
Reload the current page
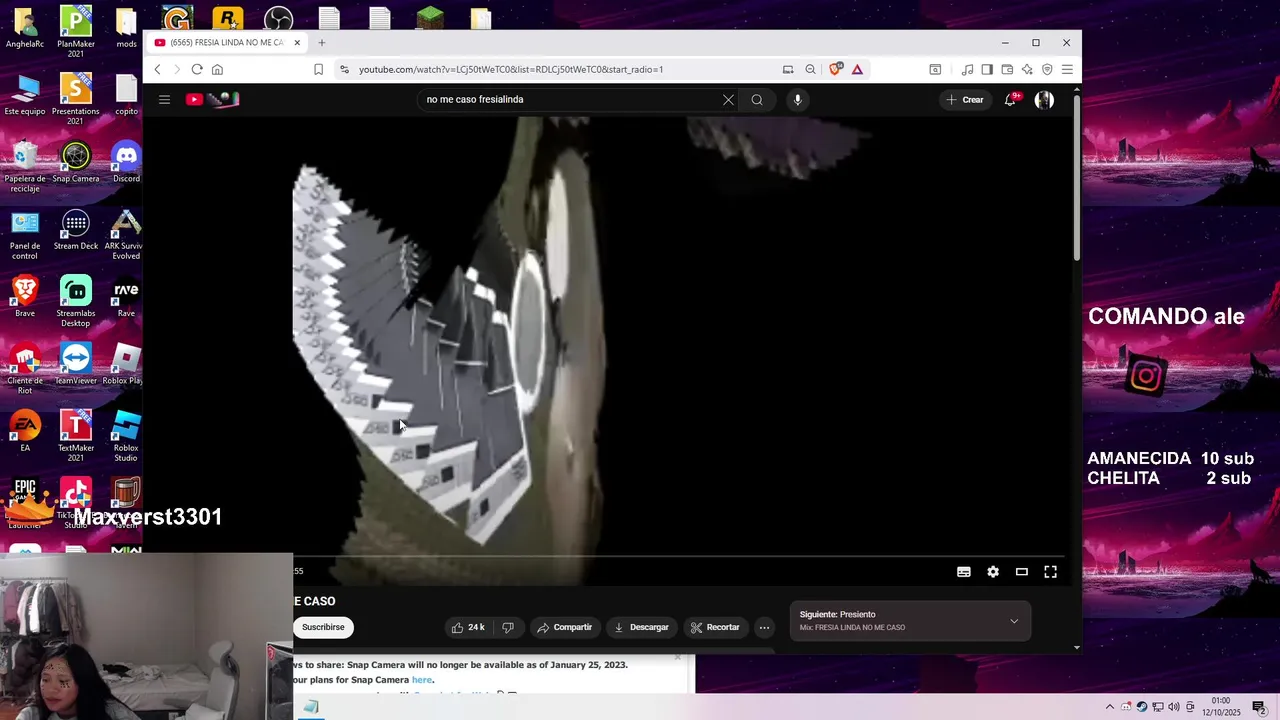[x=197, y=69]
